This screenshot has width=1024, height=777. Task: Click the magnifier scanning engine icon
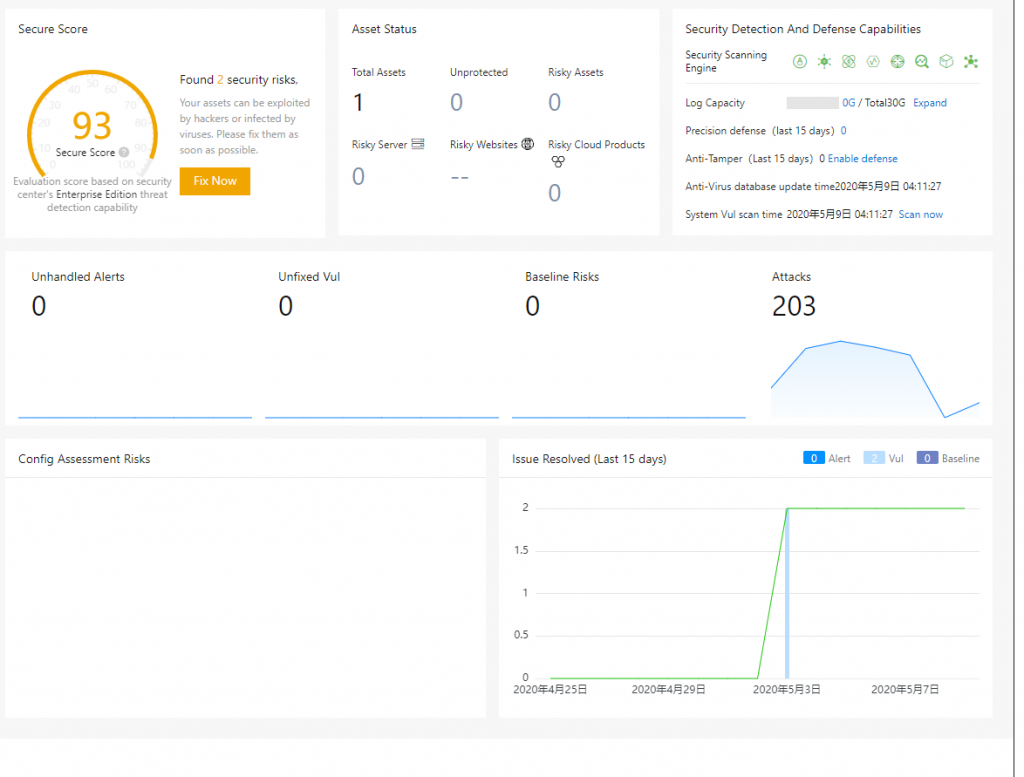[x=921, y=61]
